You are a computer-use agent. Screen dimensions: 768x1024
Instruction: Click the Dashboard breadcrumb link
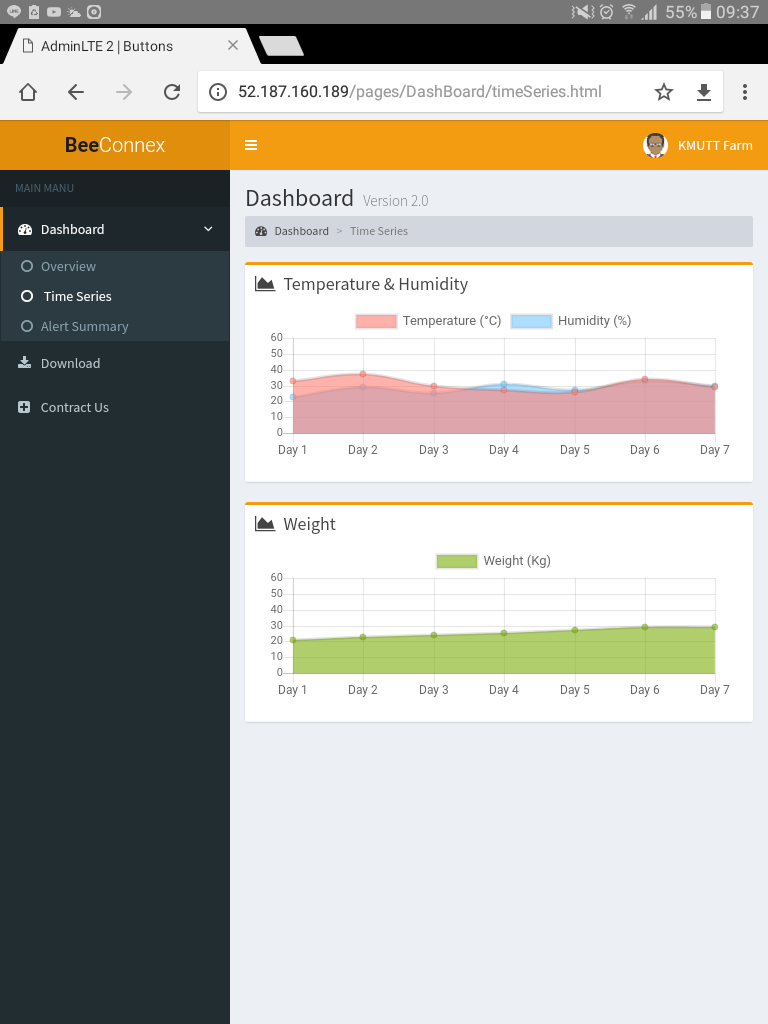pos(301,231)
